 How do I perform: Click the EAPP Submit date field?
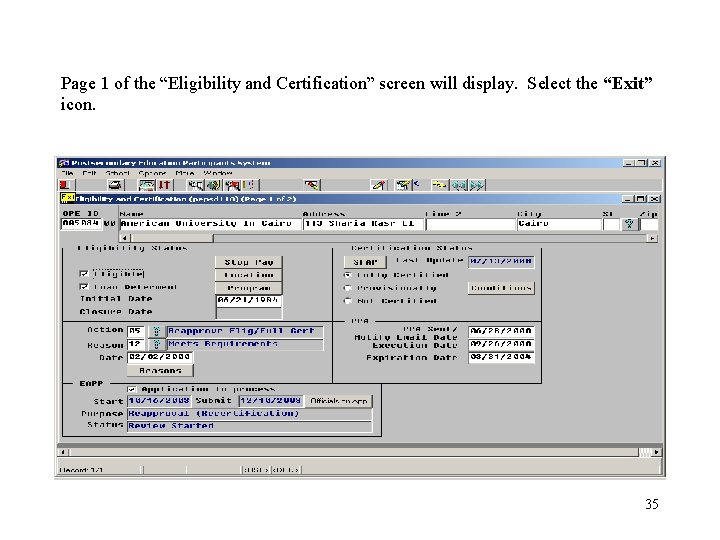coord(271,401)
